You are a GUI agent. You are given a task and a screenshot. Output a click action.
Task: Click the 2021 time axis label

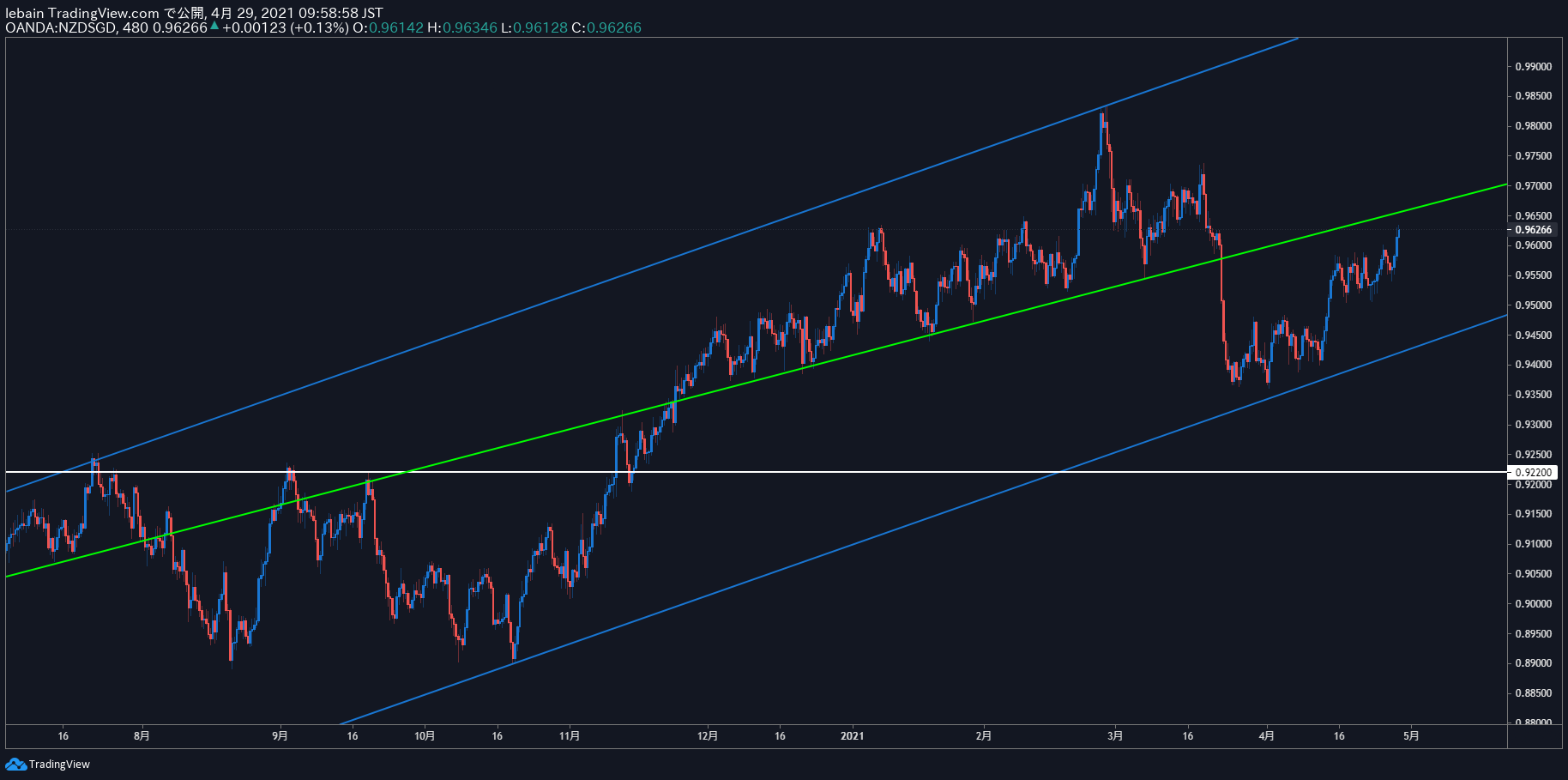tap(853, 735)
